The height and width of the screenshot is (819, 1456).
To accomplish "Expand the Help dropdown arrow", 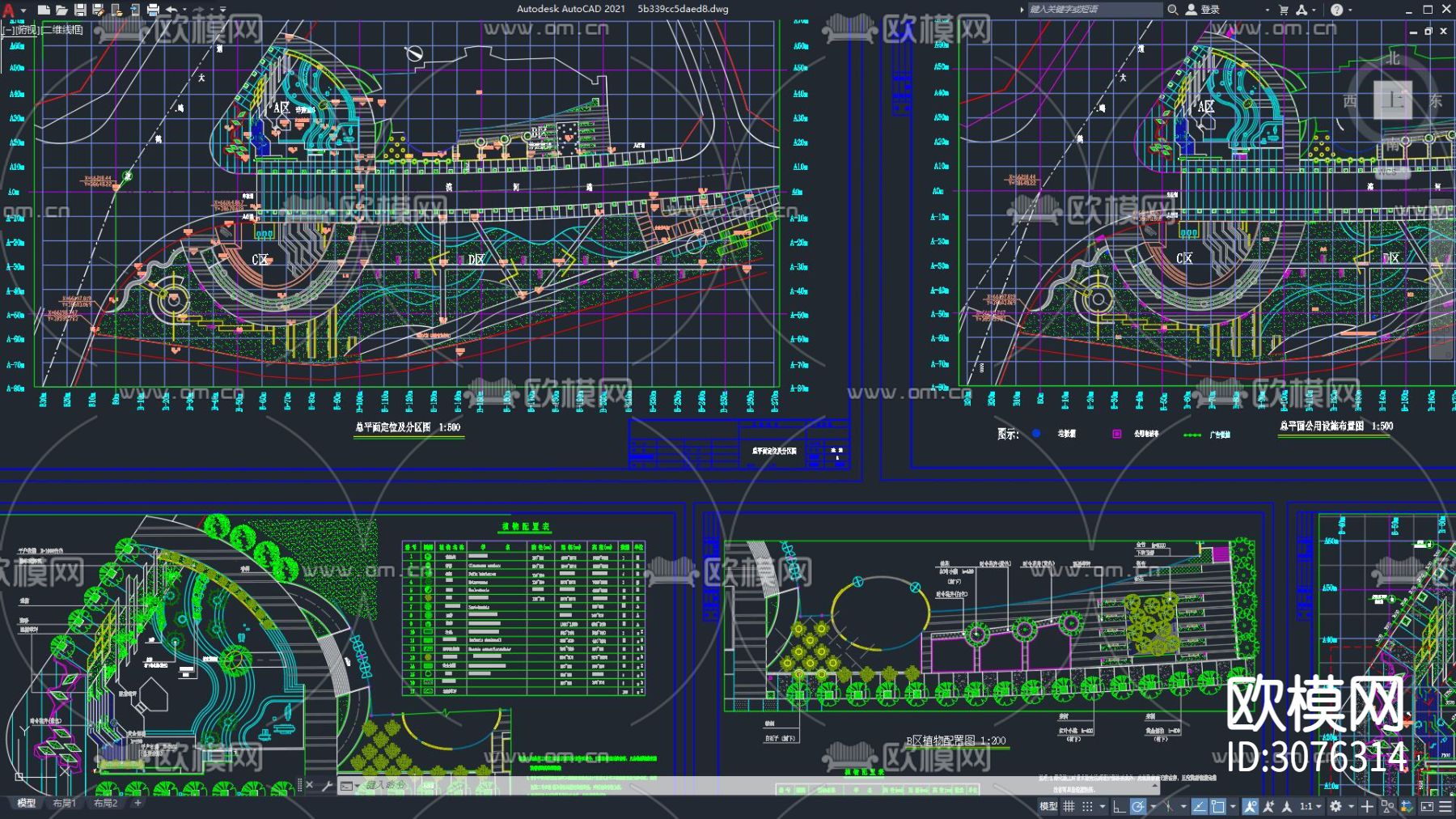I will point(1351,10).
